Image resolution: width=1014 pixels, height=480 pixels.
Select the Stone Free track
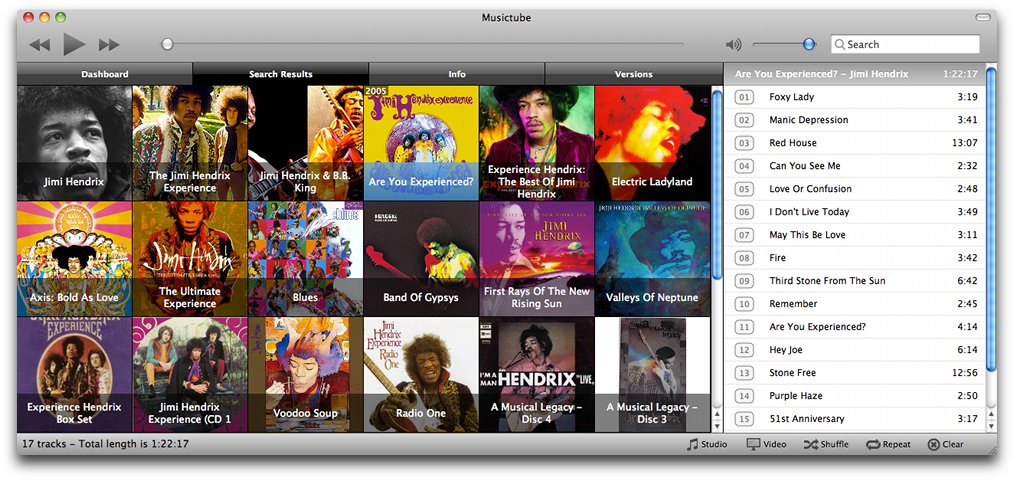tap(855, 373)
